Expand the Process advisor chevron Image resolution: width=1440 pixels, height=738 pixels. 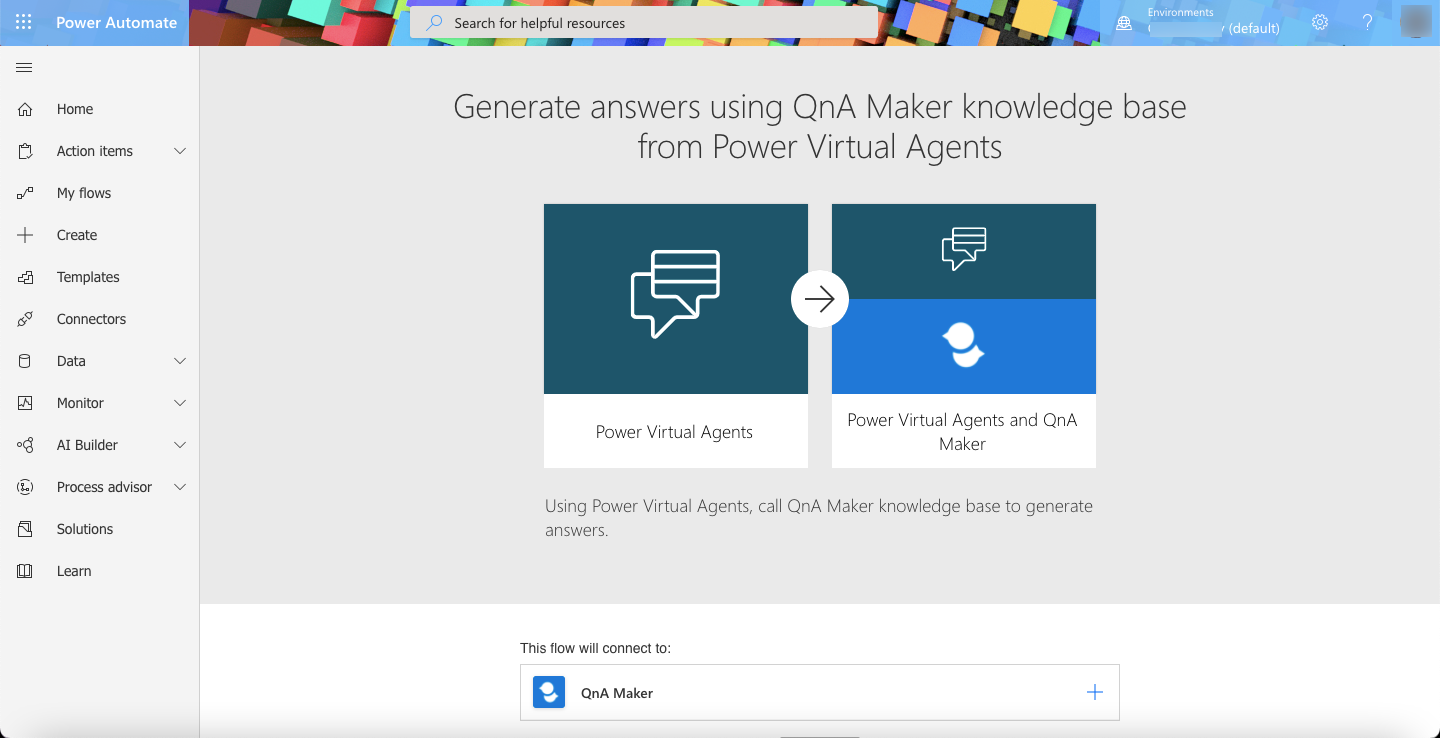[180, 487]
